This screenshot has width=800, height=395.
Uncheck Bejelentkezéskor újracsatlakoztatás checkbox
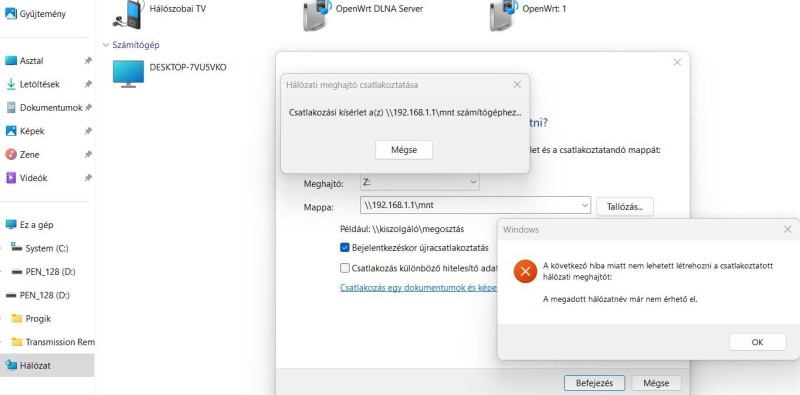point(345,248)
